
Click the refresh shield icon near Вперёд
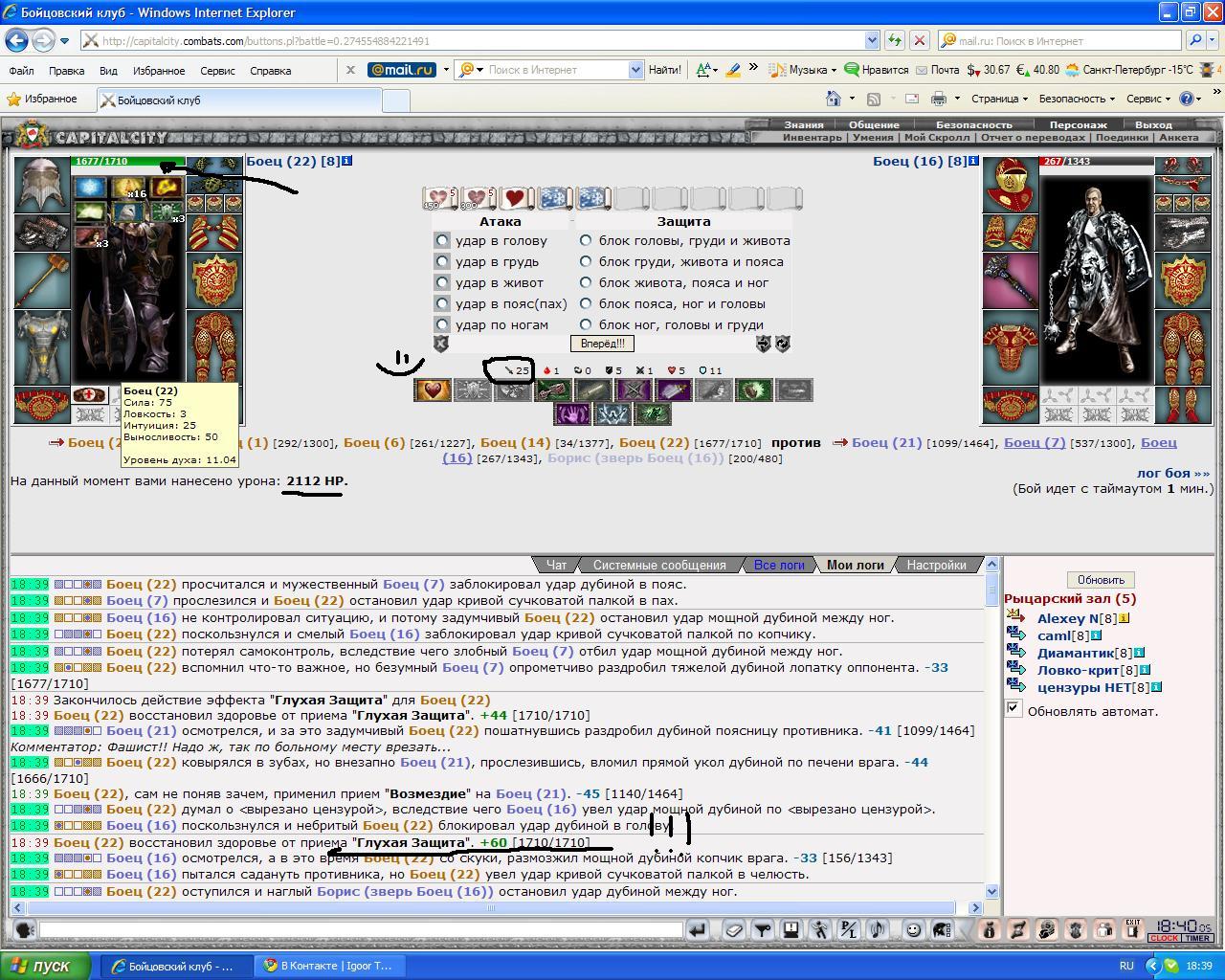tap(782, 344)
